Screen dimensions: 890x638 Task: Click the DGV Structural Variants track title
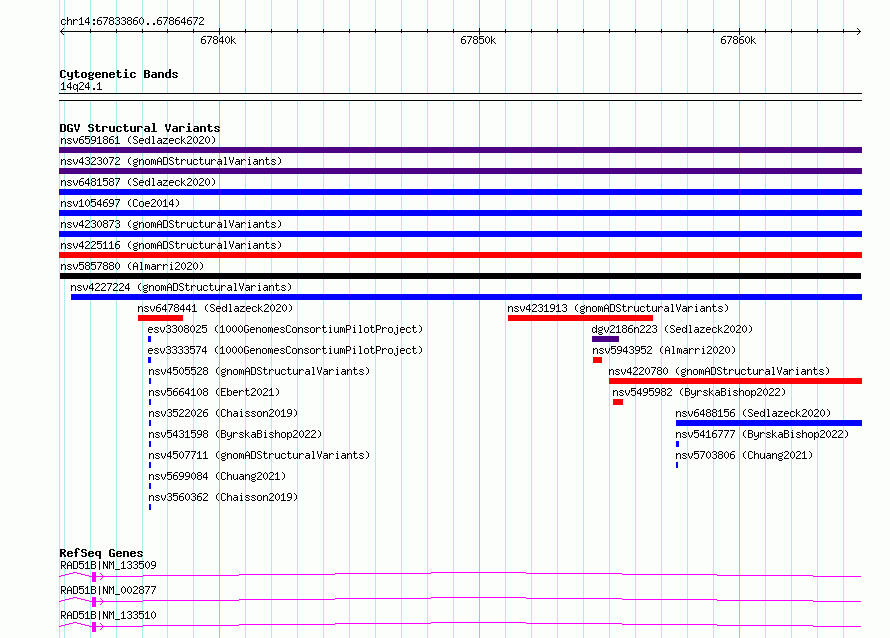140,128
